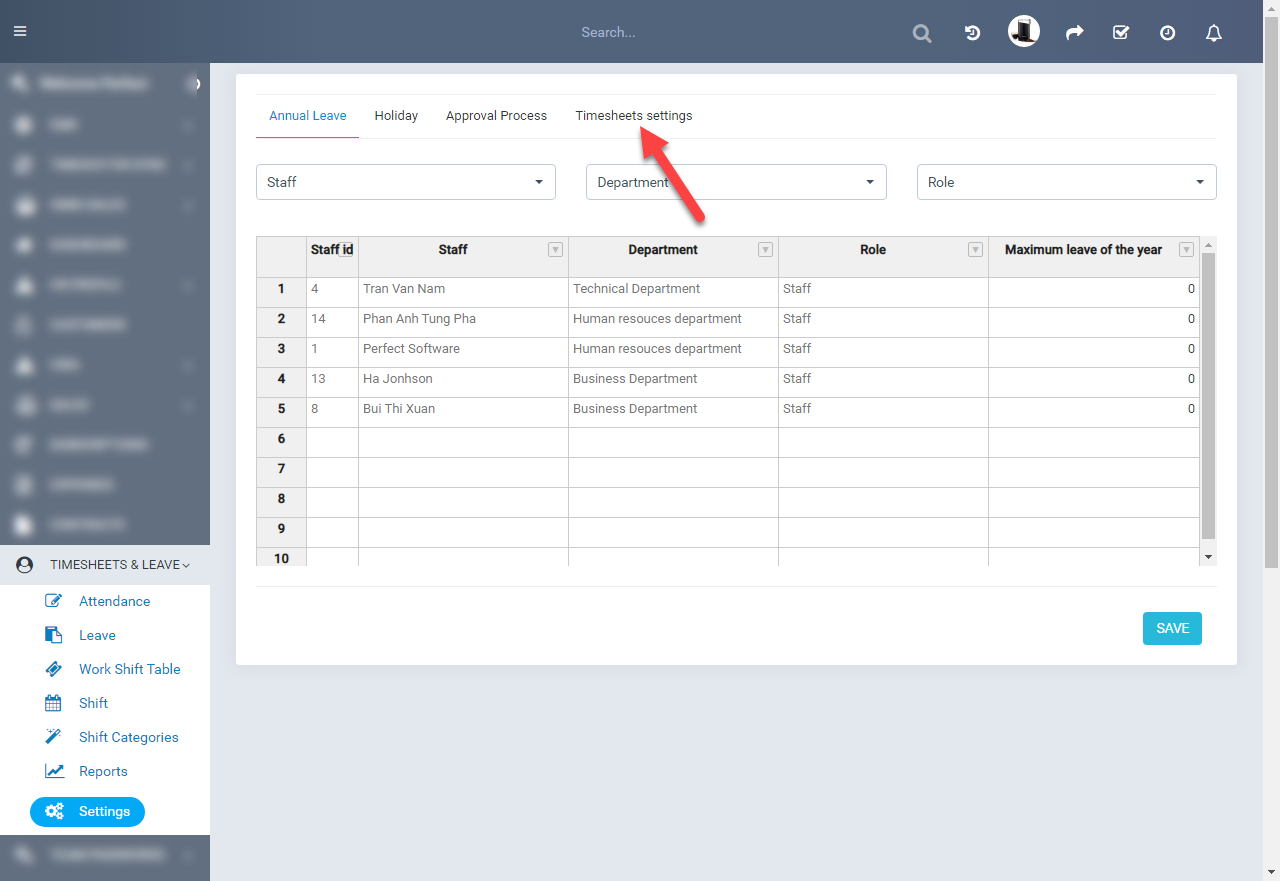Click the Shift Categories wand icon
The width and height of the screenshot is (1280, 881).
pyautogui.click(x=54, y=737)
